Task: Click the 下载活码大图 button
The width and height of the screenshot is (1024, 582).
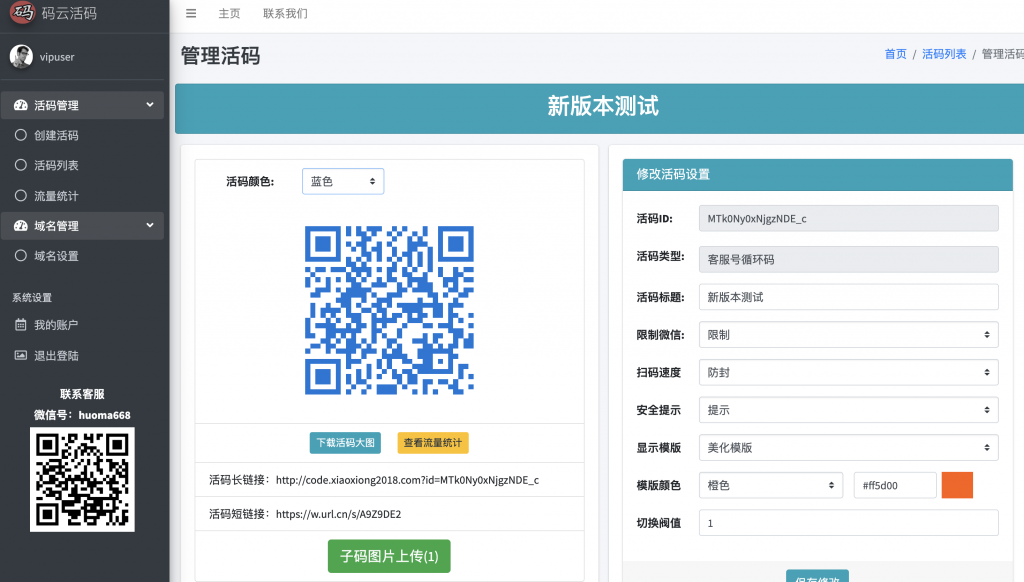Action: coord(345,443)
